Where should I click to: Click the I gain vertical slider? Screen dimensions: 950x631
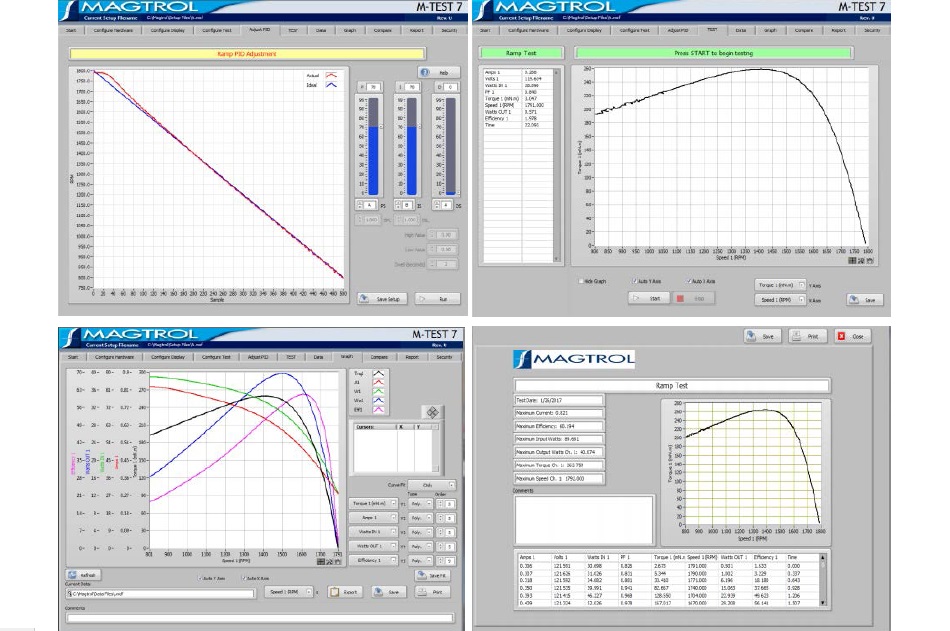(x=412, y=146)
